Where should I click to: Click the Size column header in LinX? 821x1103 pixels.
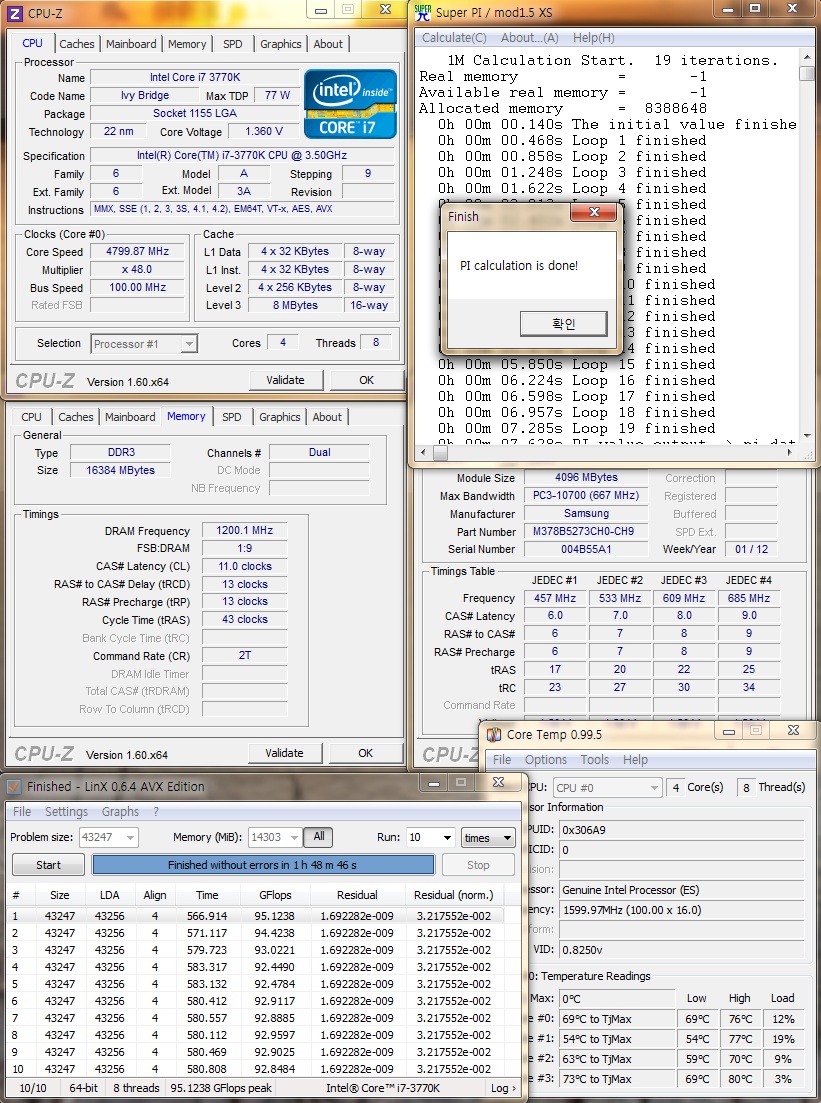(60, 895)
